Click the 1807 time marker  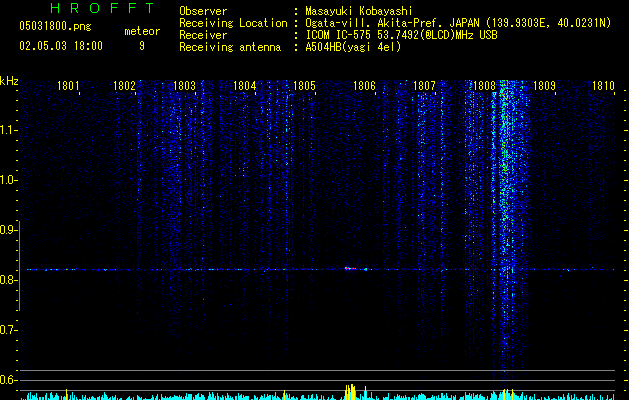click(x=424, y=86)
